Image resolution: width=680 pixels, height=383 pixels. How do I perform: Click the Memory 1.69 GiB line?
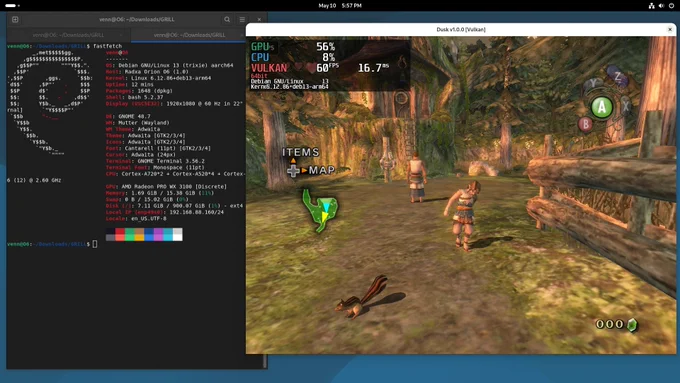160,193
